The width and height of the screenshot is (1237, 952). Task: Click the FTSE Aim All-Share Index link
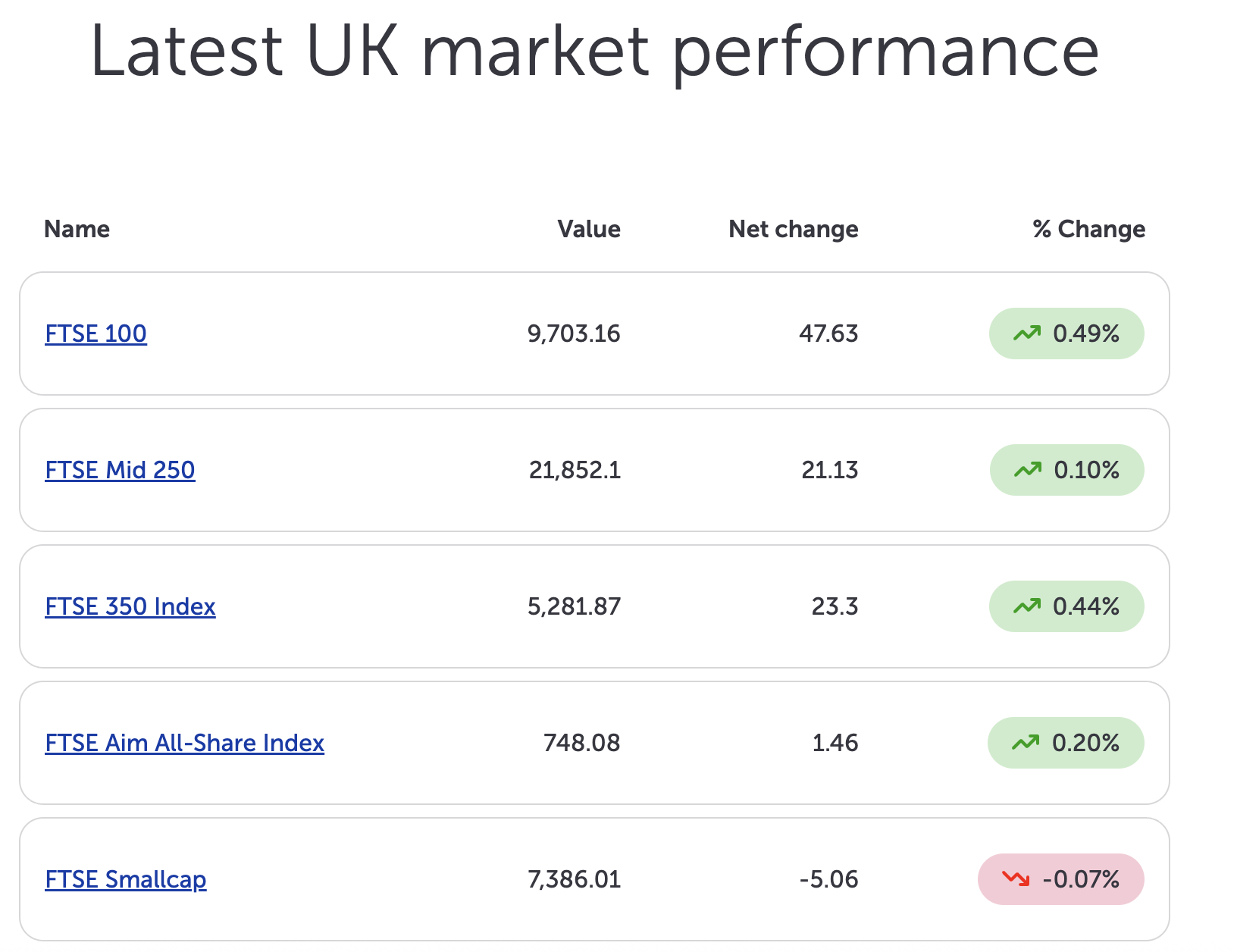184,743
